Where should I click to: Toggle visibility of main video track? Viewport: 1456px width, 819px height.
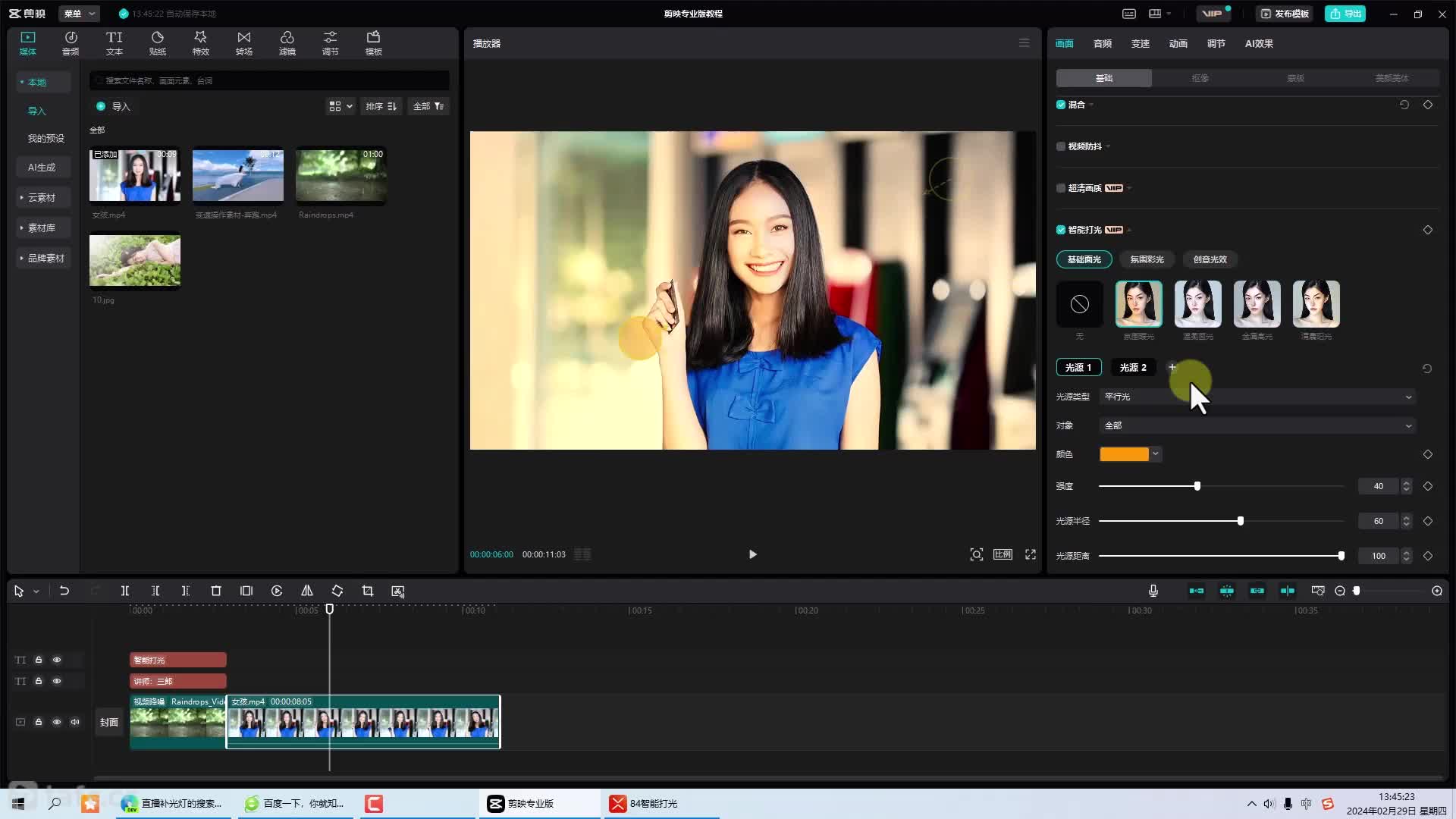point(57,722)
